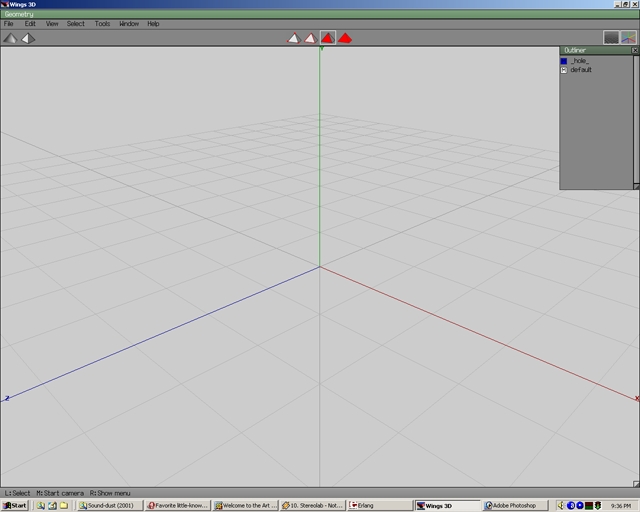Open the View menu
Viewport: 640px width, 512px height.
click(x=52, y=24)
